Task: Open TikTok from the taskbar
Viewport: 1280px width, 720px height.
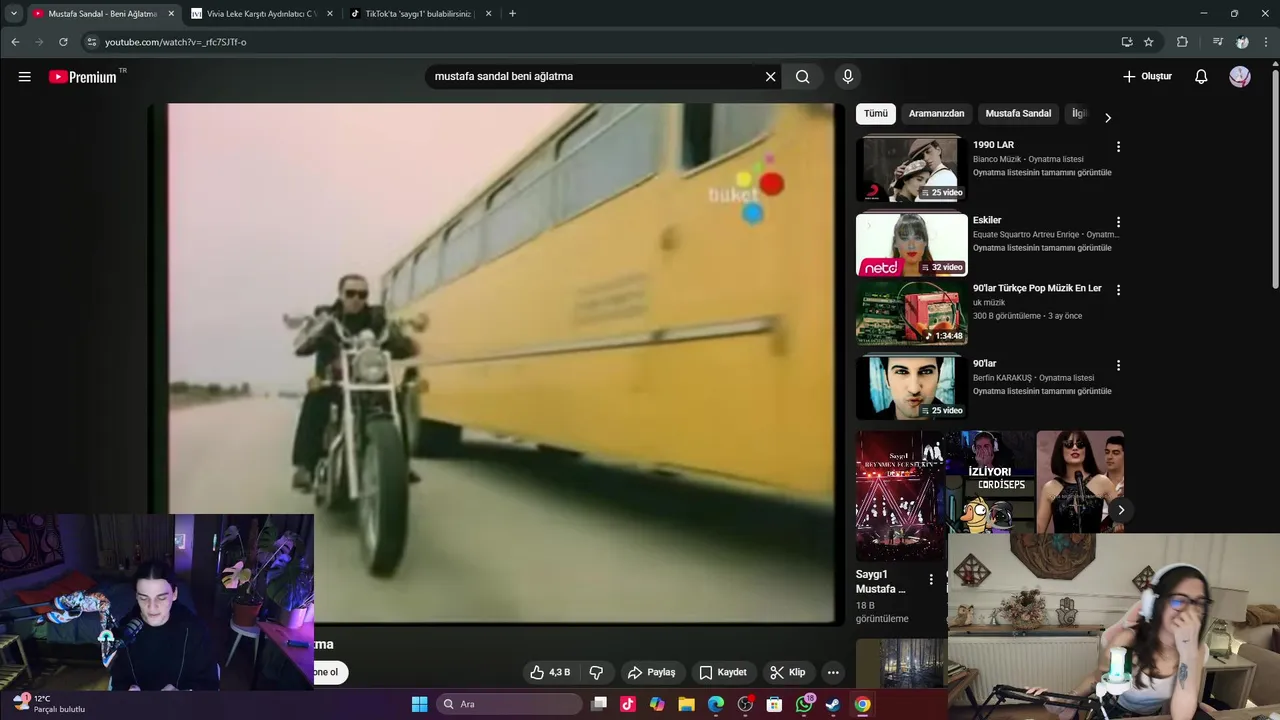Action: [628, 704]
